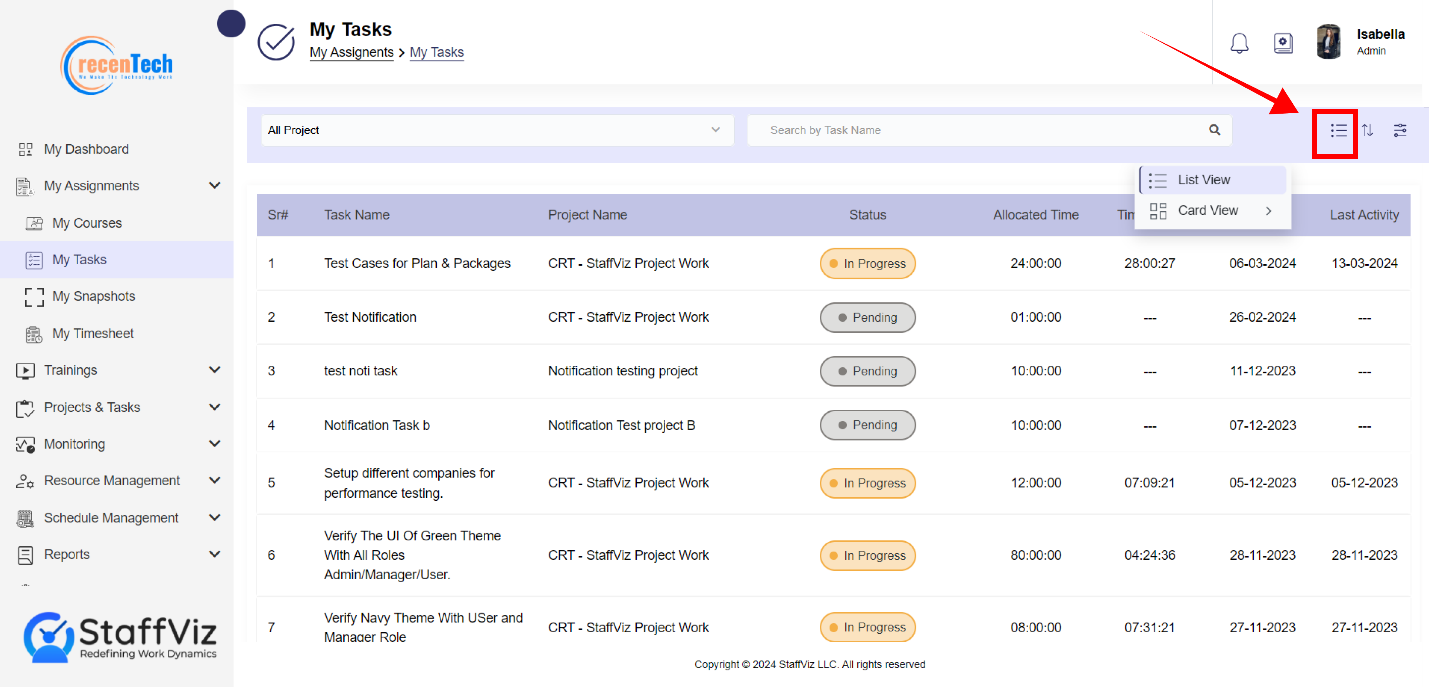This screenshot has height=687, width=1429.
Task: Expand Projects & Tasks using its chevron
Action: 214,407
